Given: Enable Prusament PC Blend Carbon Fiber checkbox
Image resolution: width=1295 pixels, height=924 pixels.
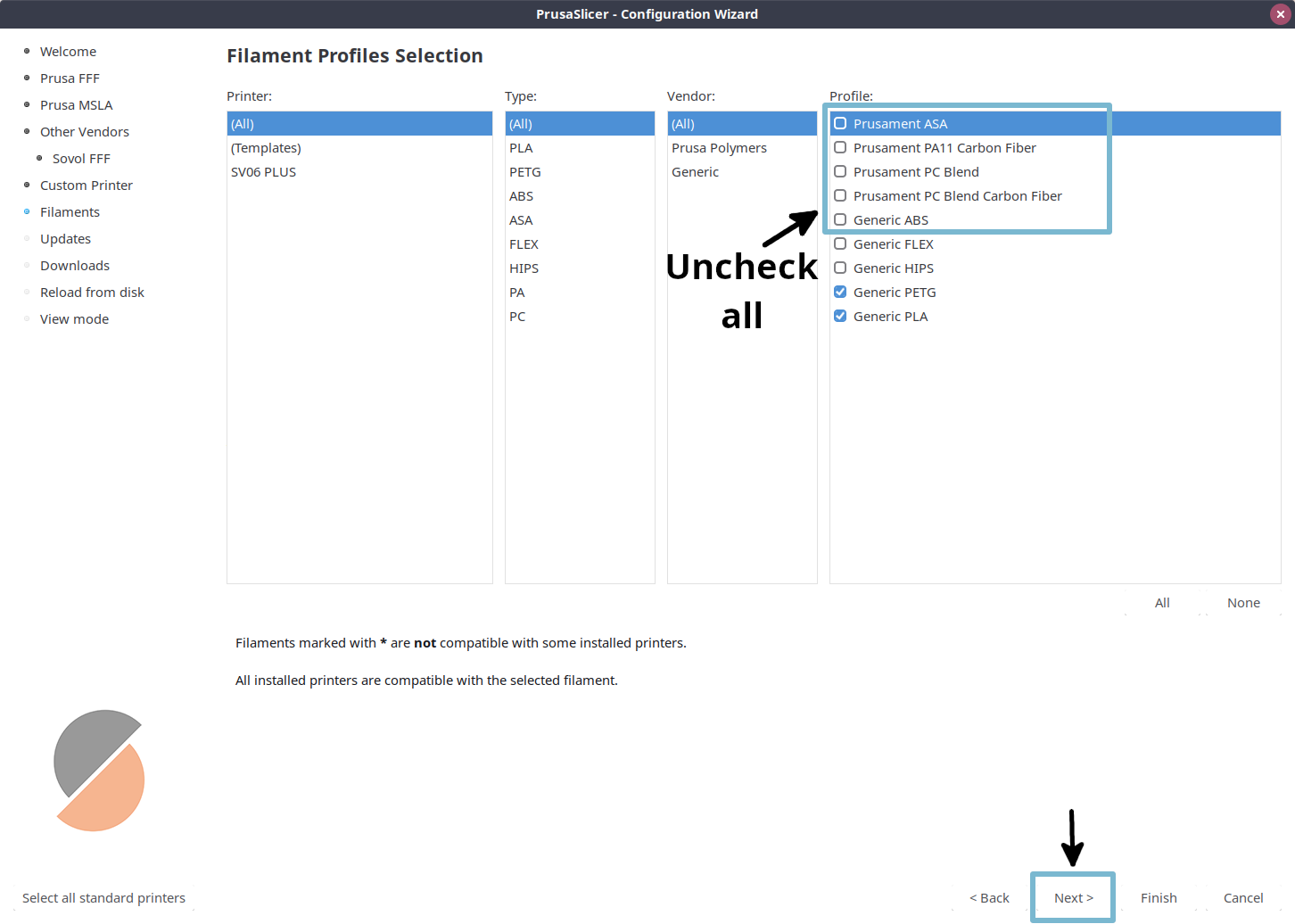Looking at the screenshot, I should [840, 195].
